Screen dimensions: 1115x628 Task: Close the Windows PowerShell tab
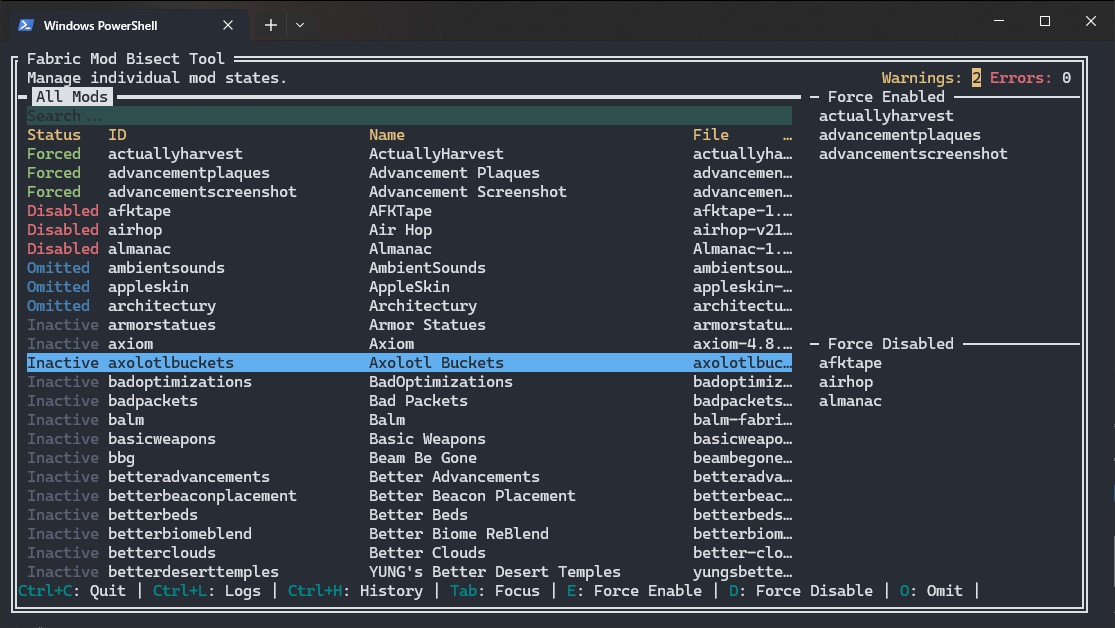pos(228,25)
